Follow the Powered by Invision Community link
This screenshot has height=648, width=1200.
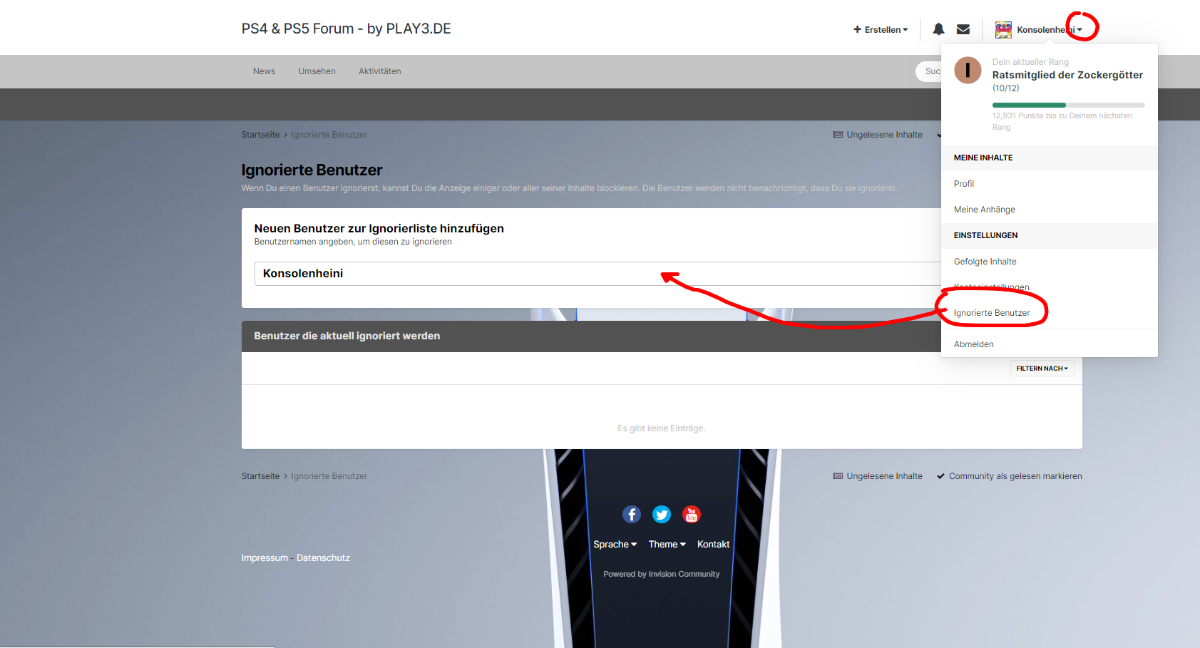pos(661,574)
